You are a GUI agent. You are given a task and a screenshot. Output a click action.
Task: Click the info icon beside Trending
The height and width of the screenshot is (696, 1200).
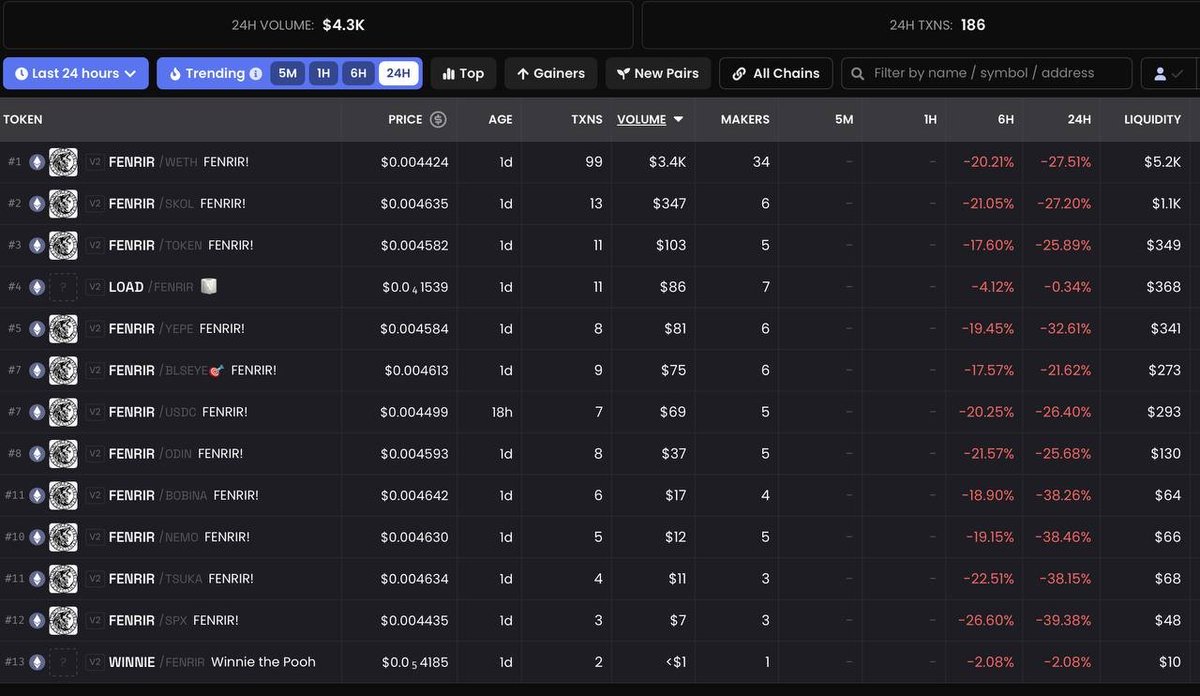[x=256, y=74]
